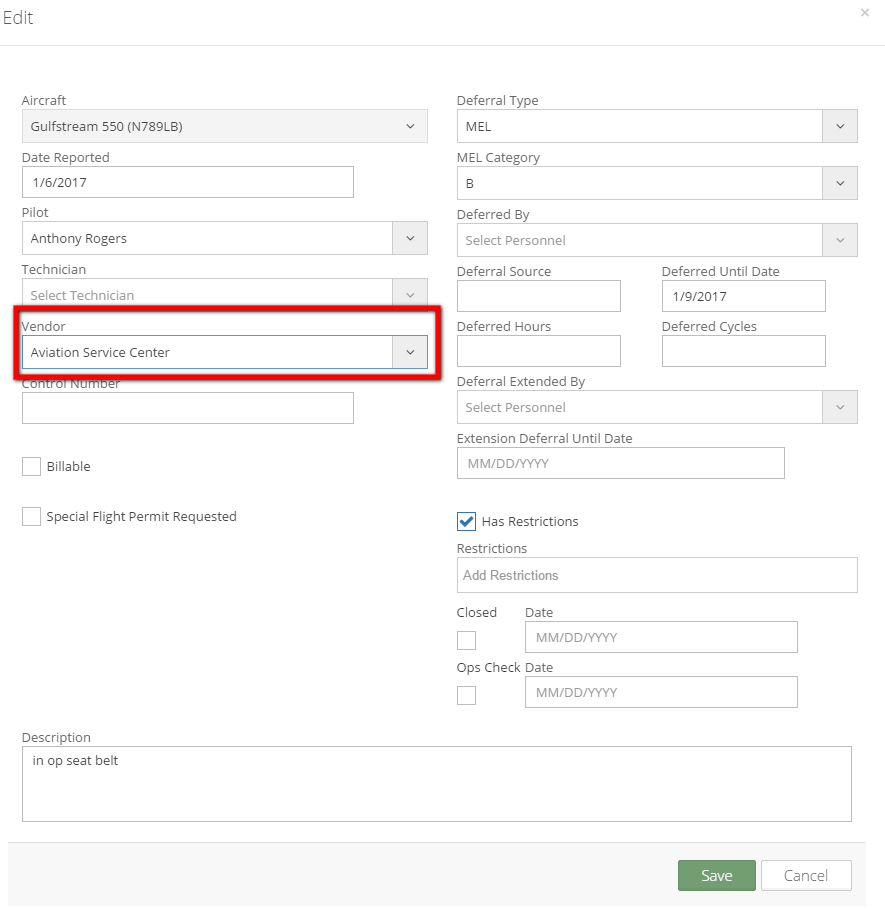This screenshot has height=909, width=885.
Task: Open the Deferred By personnel dropdown
Action: (x=657, y=241)
